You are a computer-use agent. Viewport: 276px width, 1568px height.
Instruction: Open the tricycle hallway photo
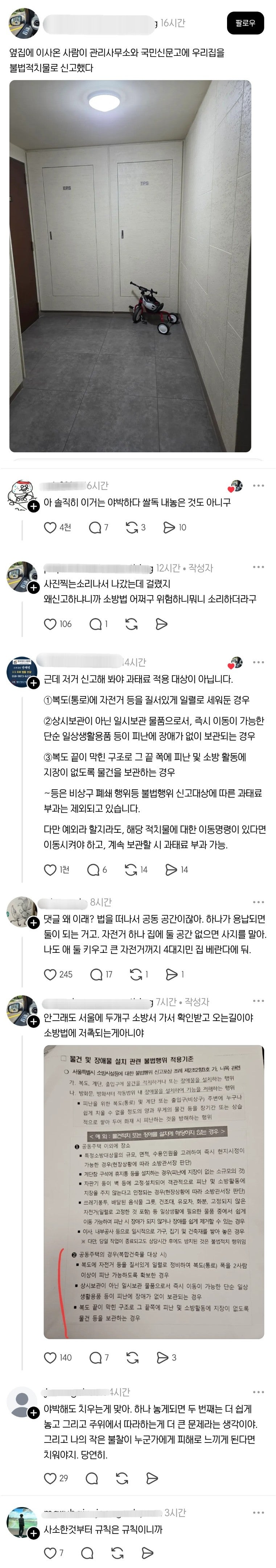pos(130,266)
